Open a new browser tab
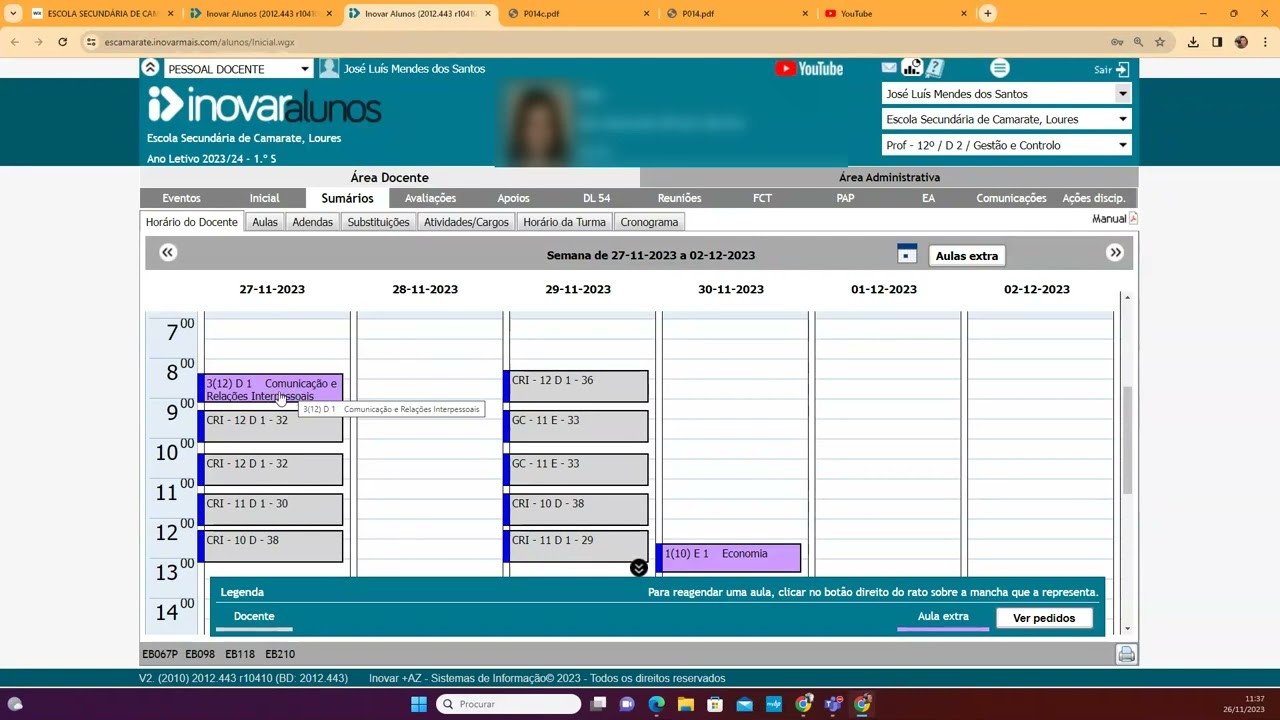The height and width of the screenshot is (720, 1280). pos(987,13)
